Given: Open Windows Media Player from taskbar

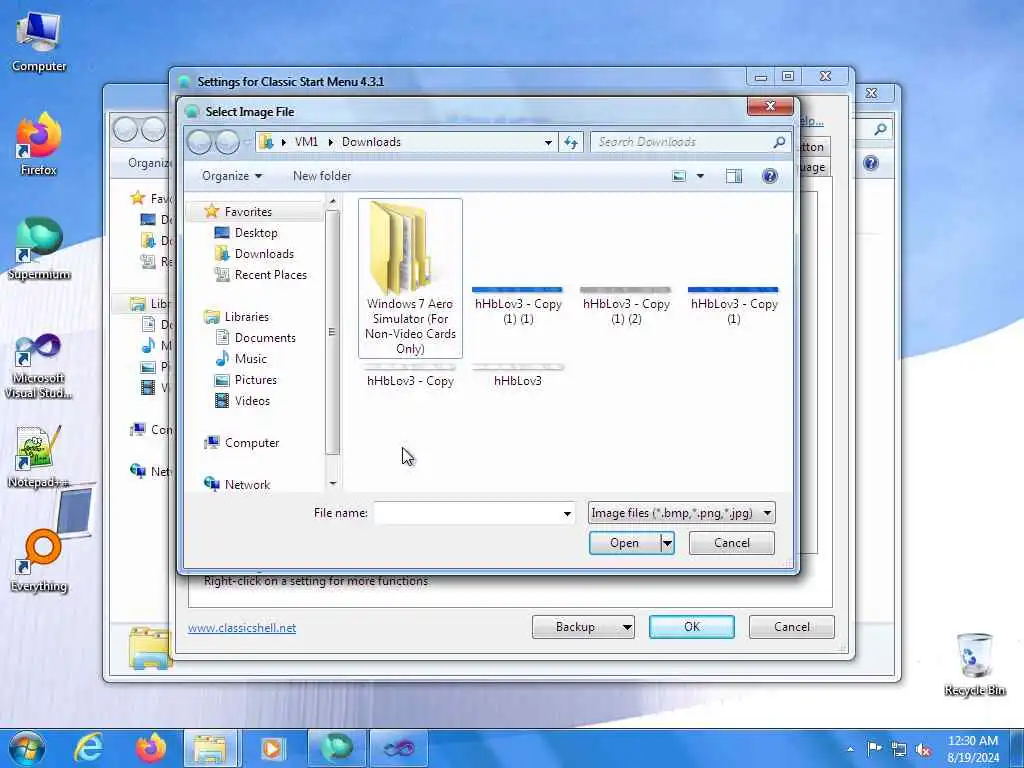Looking at the screenshot, I should (273, 748).
